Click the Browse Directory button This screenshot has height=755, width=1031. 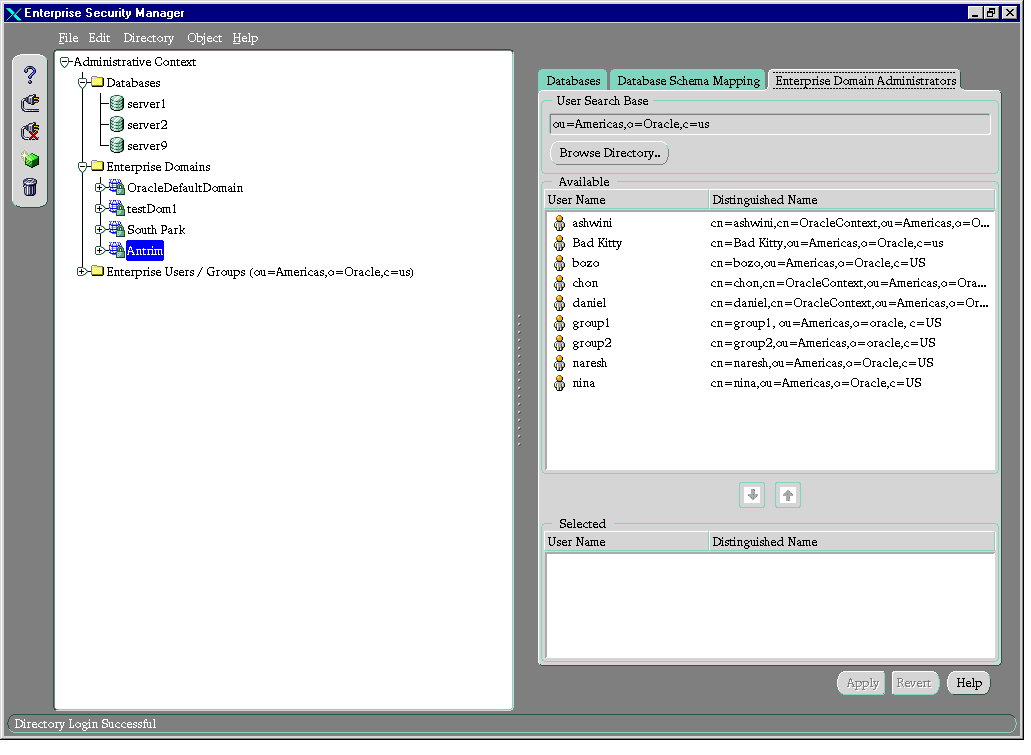tap(609, 154)
